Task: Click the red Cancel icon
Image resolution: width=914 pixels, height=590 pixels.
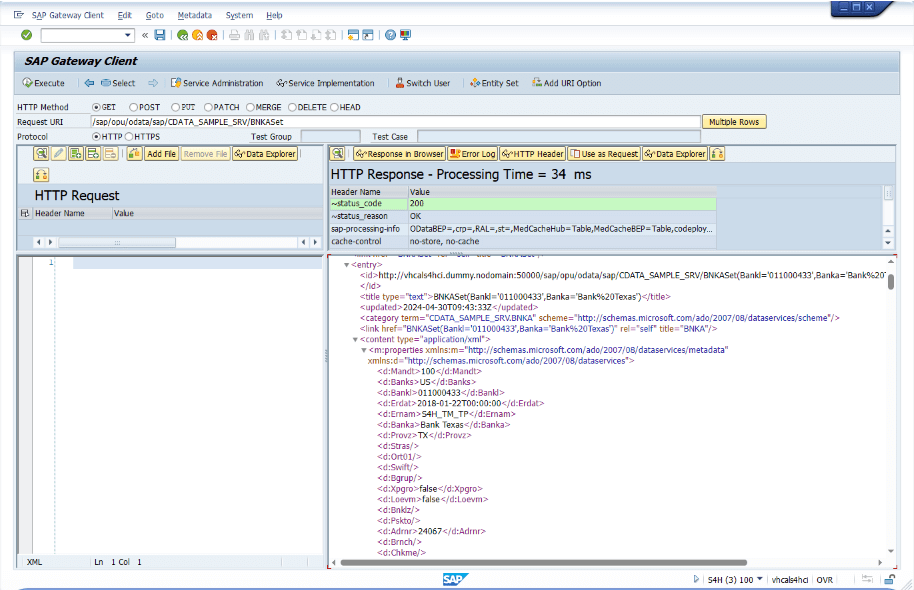Action: coord(212,35)
